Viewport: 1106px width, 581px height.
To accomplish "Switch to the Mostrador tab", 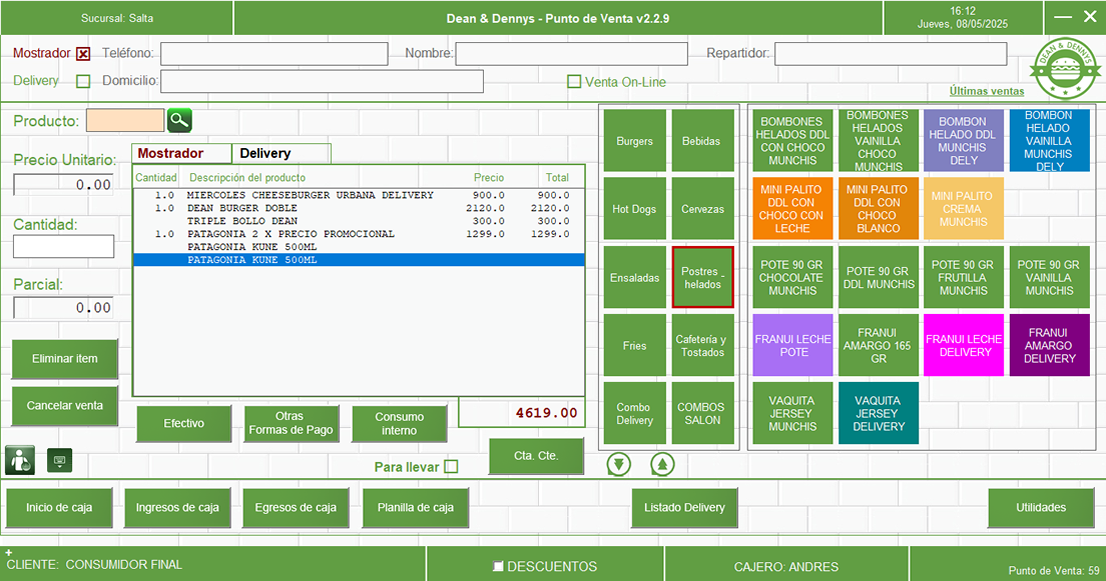I will click(181, 153).
